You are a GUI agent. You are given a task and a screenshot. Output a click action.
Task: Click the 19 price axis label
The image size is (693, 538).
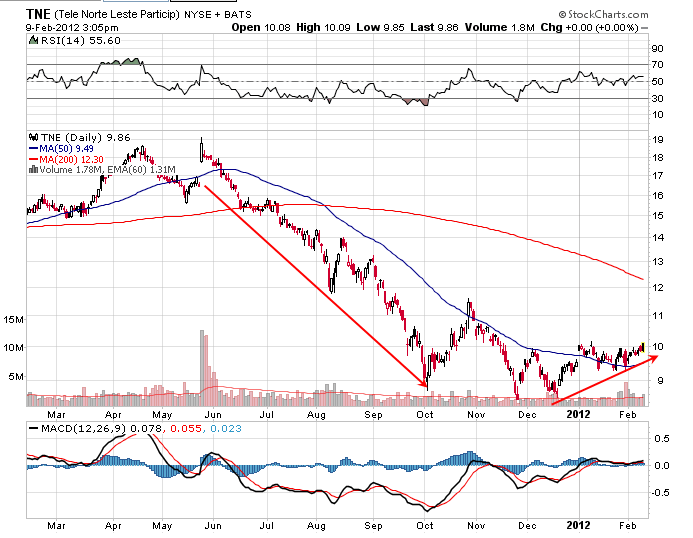click(x=657, y=140)
